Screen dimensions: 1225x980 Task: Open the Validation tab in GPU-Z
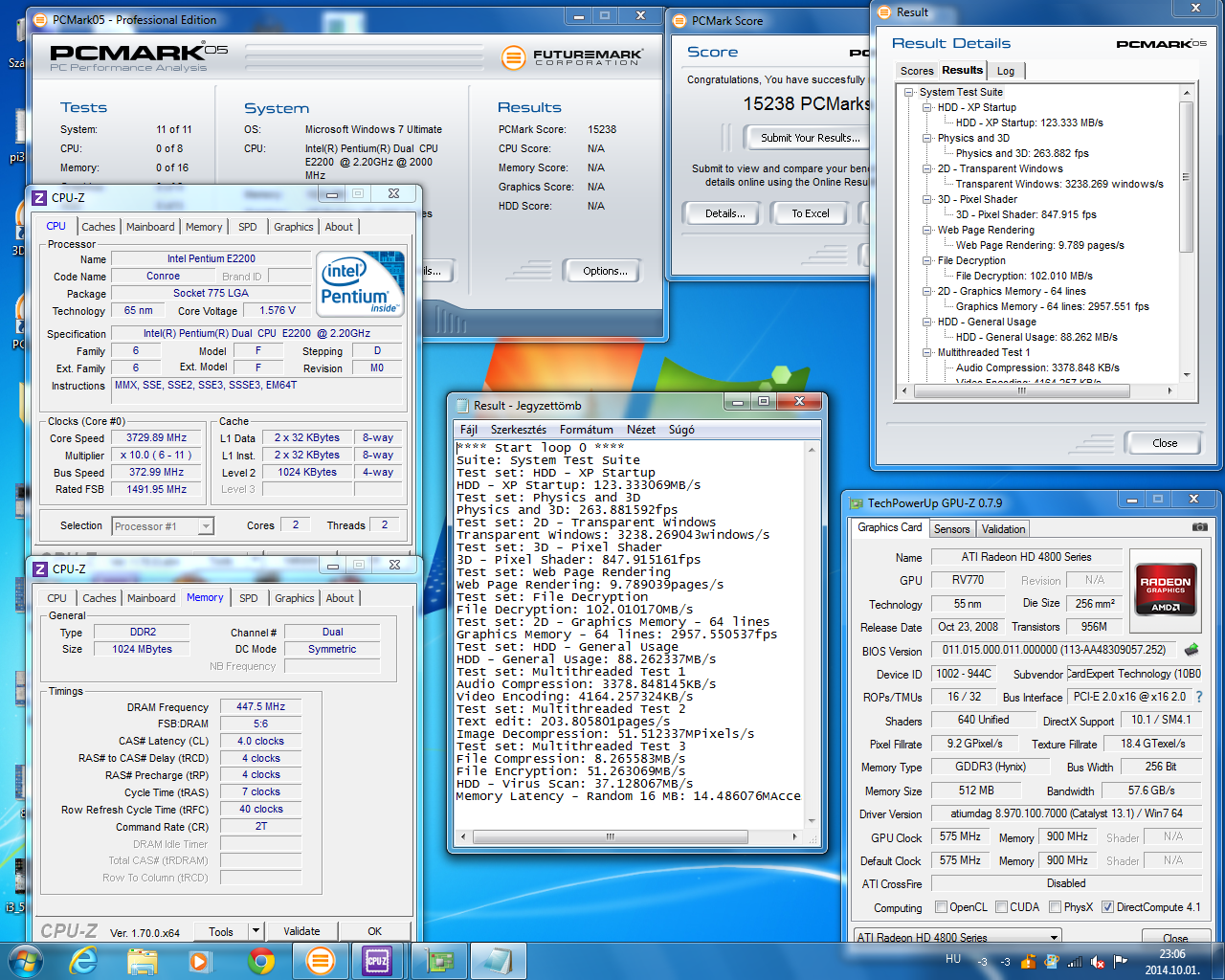[x=1003, y=528]
